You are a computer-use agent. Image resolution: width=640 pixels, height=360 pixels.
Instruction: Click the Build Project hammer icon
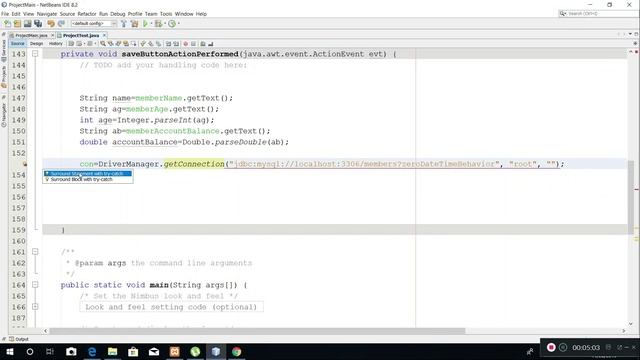pos(124,24)
